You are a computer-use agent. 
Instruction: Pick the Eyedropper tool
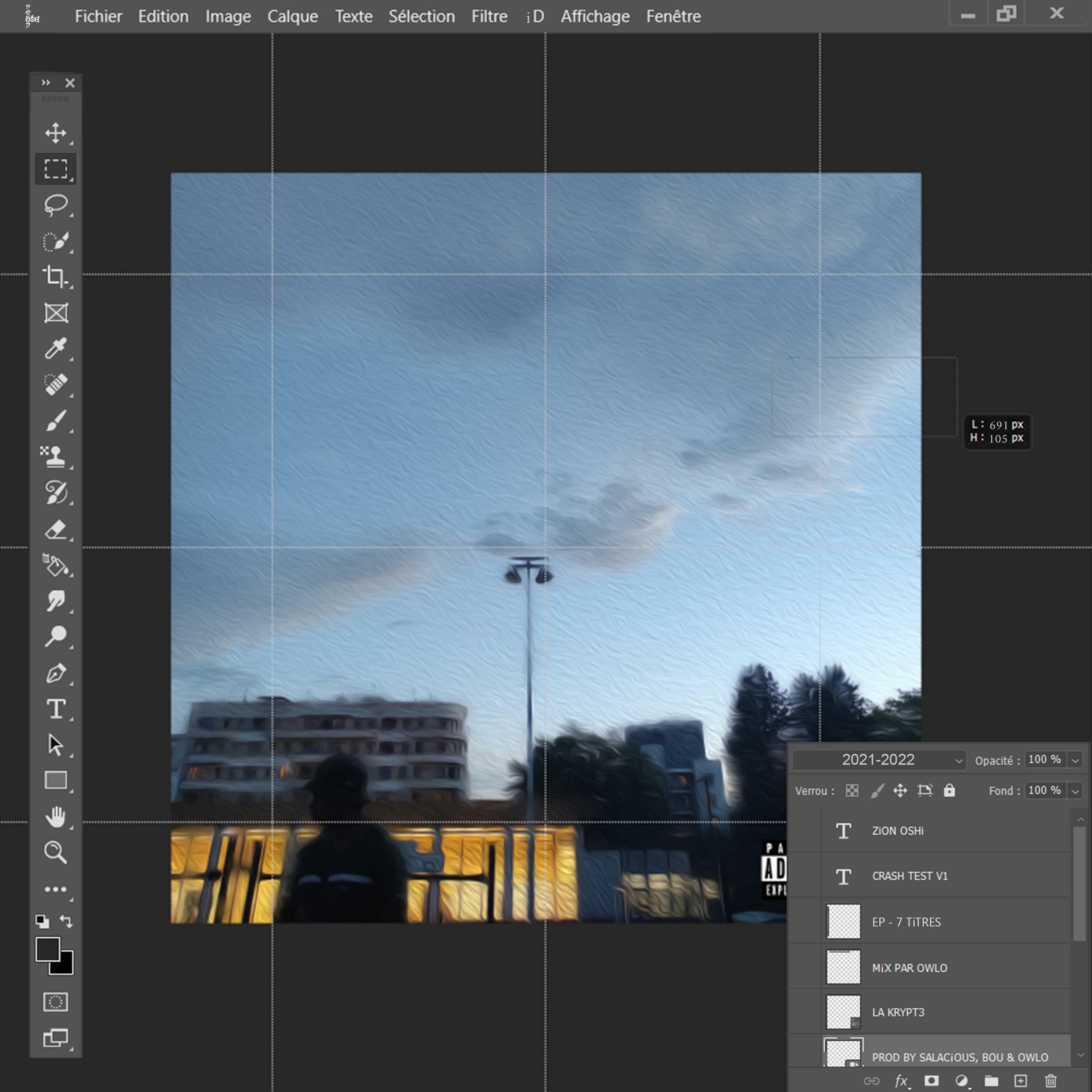click(x=55, y=349)
